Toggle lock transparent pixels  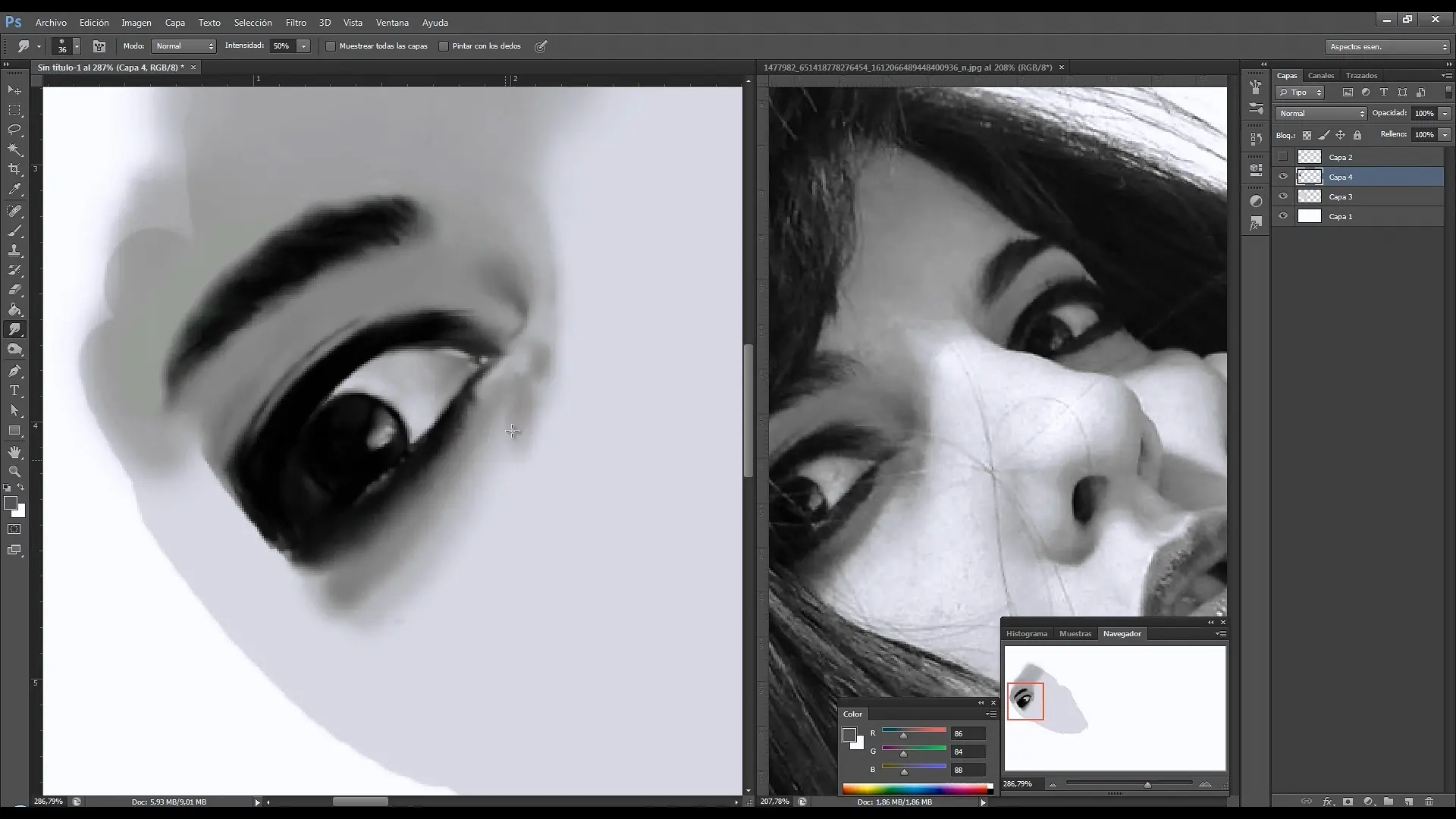(x=1307, y=135)
